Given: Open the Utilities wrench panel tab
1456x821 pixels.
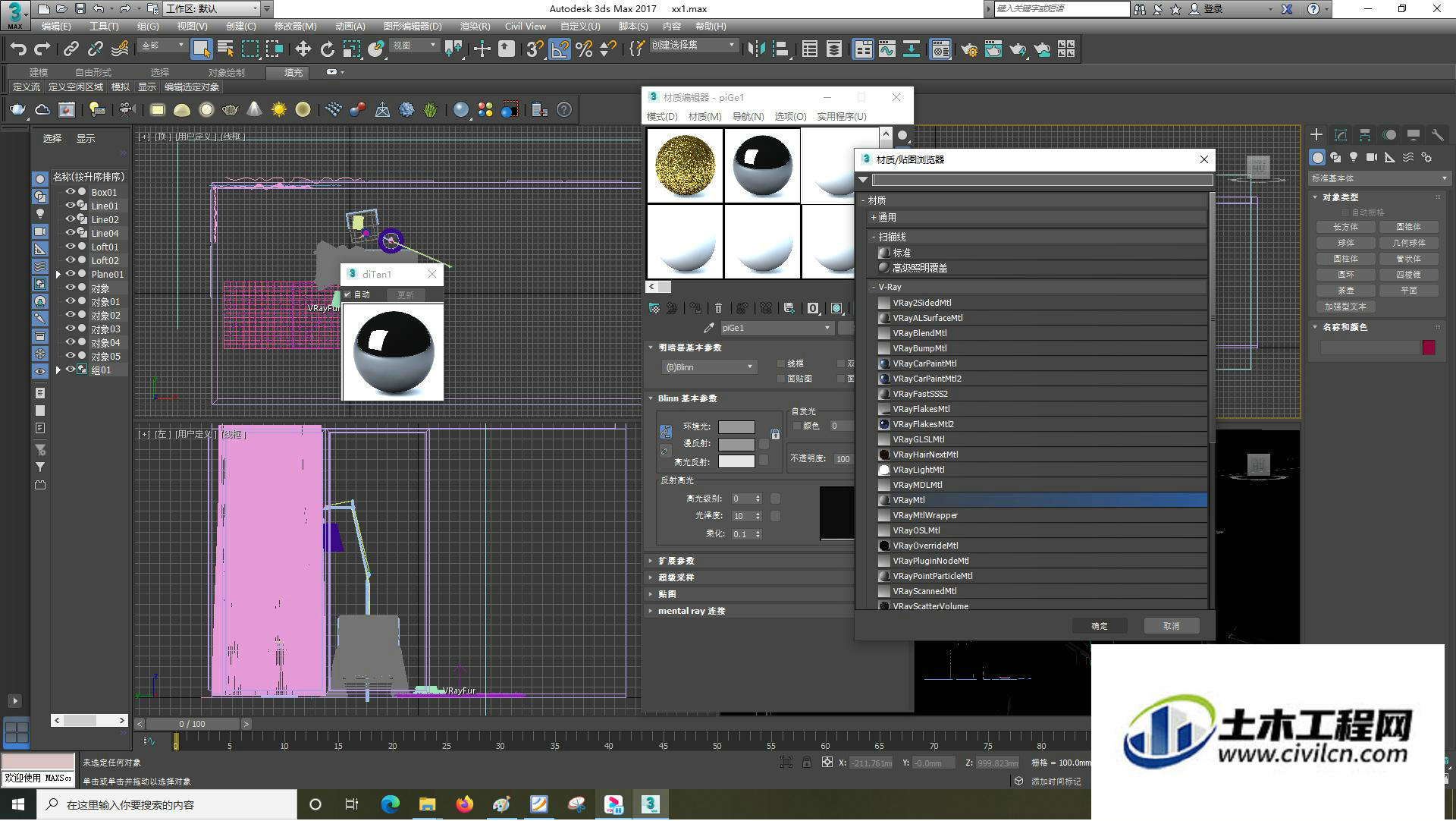Looking at the screenshot, I should point(1437,134).
